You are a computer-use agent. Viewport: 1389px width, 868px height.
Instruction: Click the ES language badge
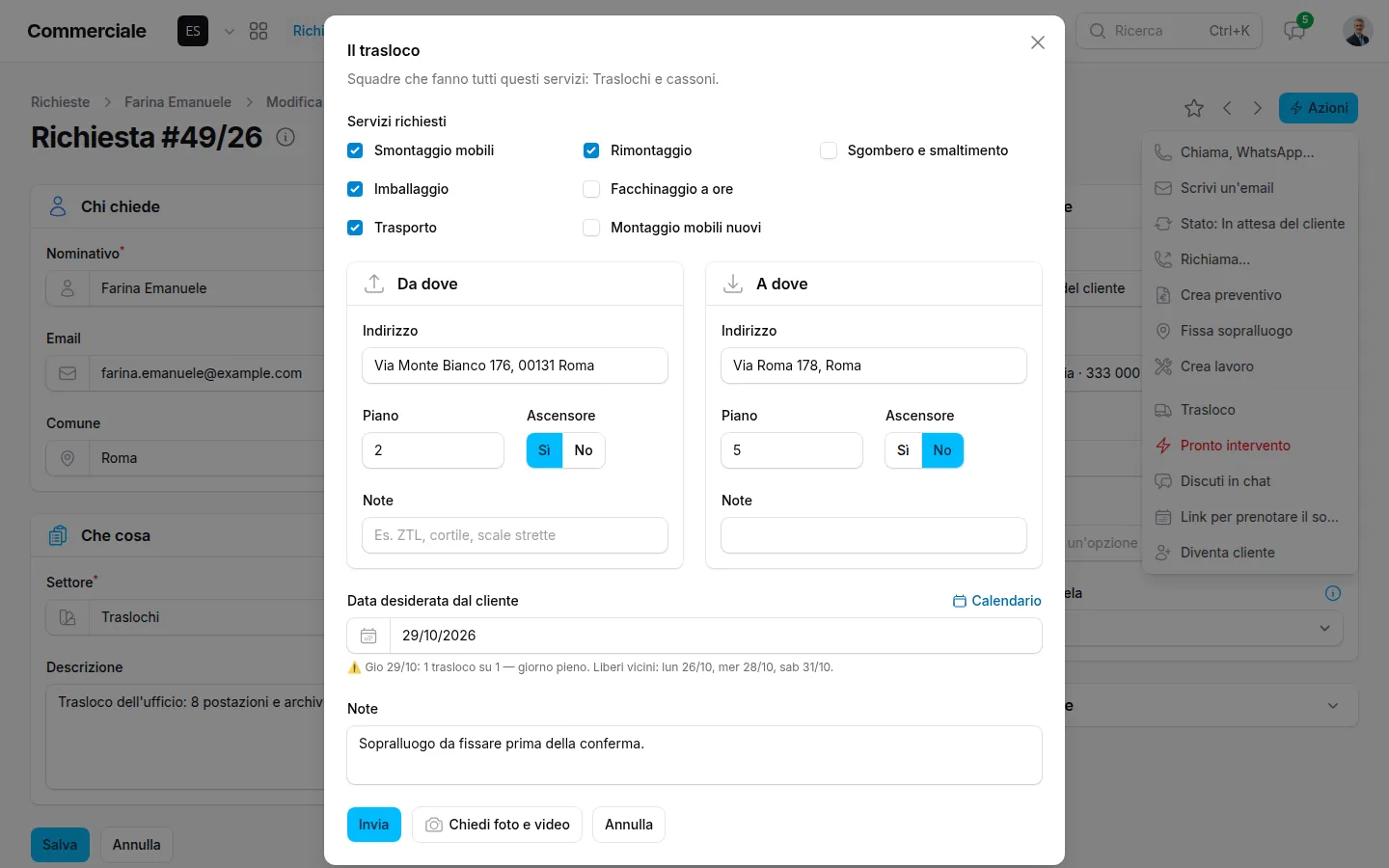point(193,31)
